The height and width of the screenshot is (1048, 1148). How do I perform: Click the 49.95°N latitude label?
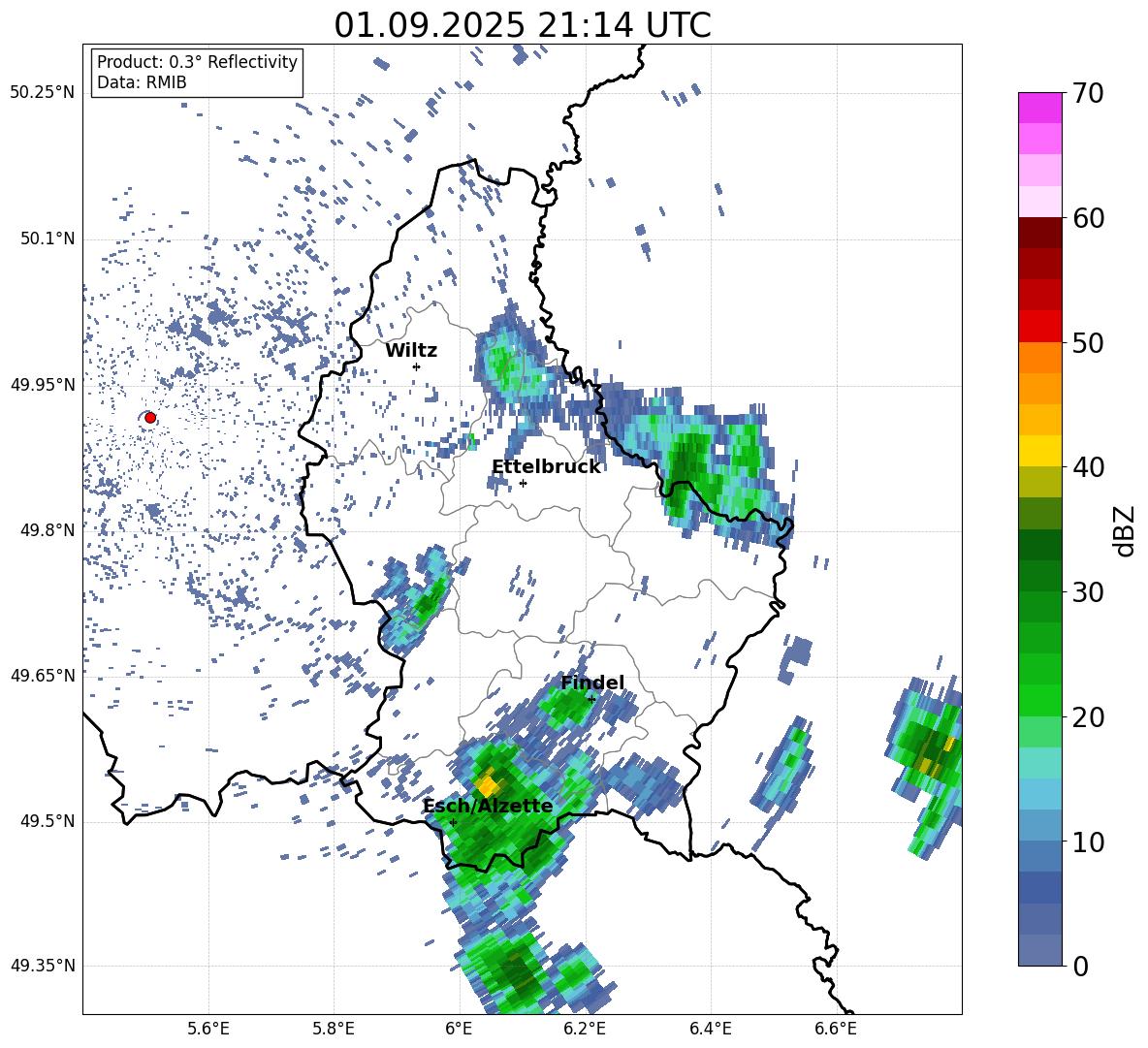[43, 384]
